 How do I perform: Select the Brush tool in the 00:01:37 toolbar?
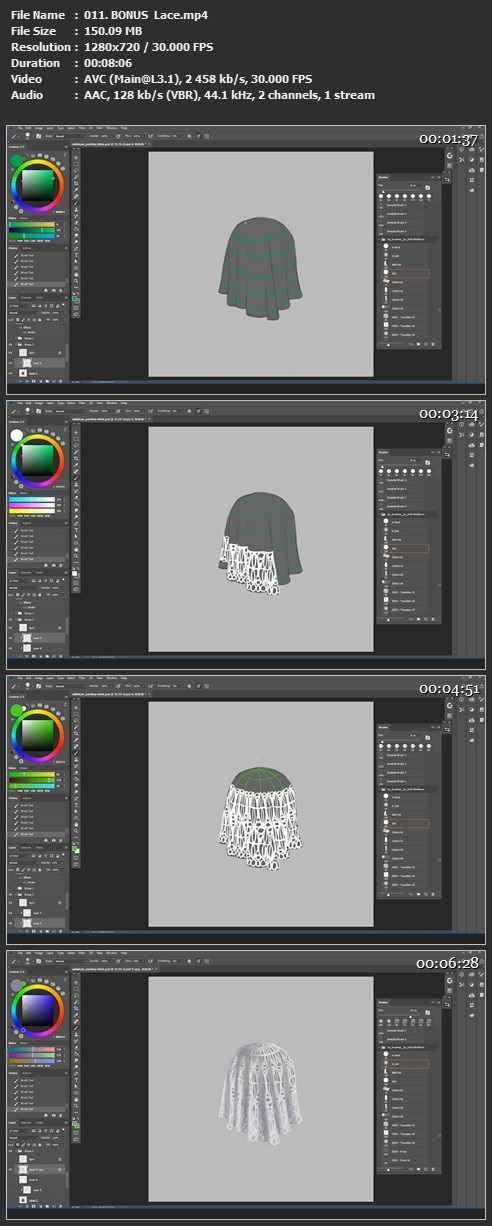pyautogui.click(x=76, y=203)
